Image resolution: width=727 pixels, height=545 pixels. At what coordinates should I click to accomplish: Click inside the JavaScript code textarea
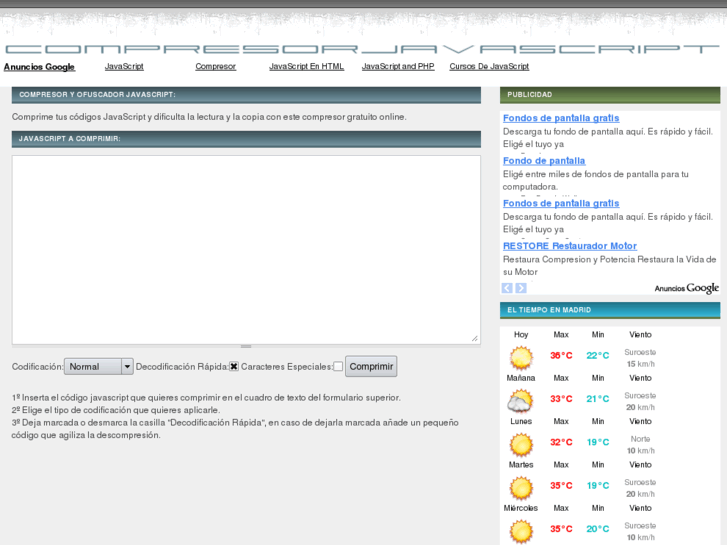[246, 250]
